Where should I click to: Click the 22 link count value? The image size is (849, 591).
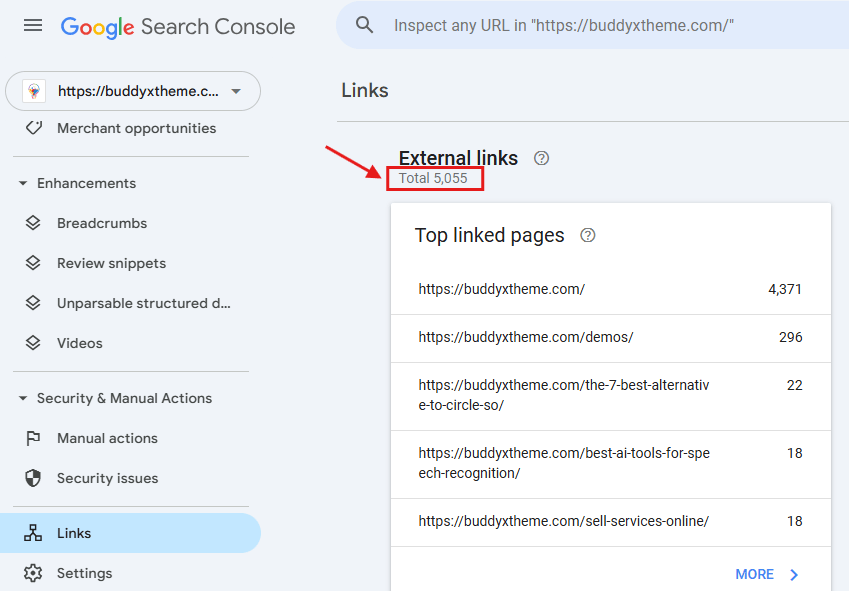[794, 385]
